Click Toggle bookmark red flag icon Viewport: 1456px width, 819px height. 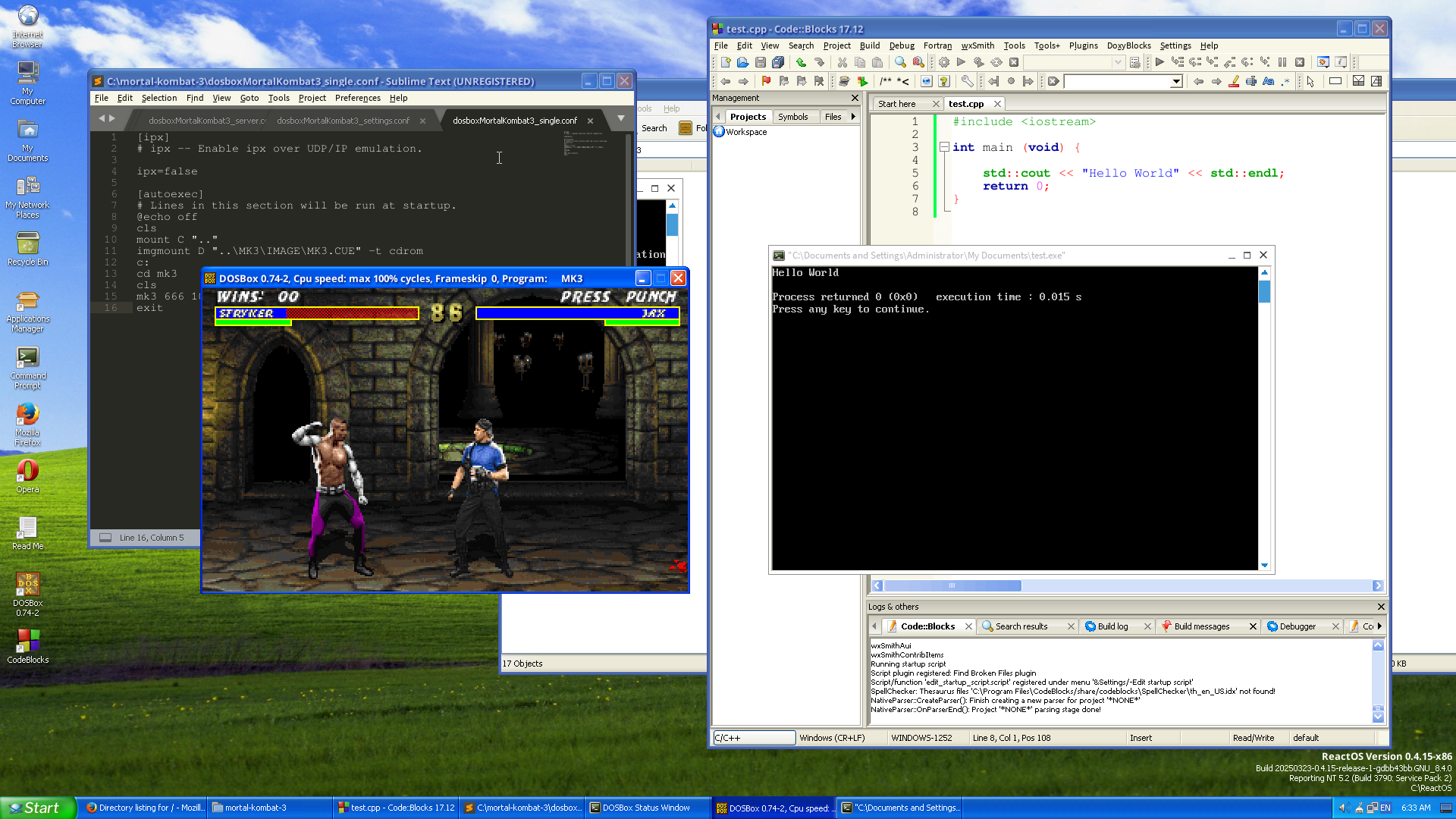point(766,82)
